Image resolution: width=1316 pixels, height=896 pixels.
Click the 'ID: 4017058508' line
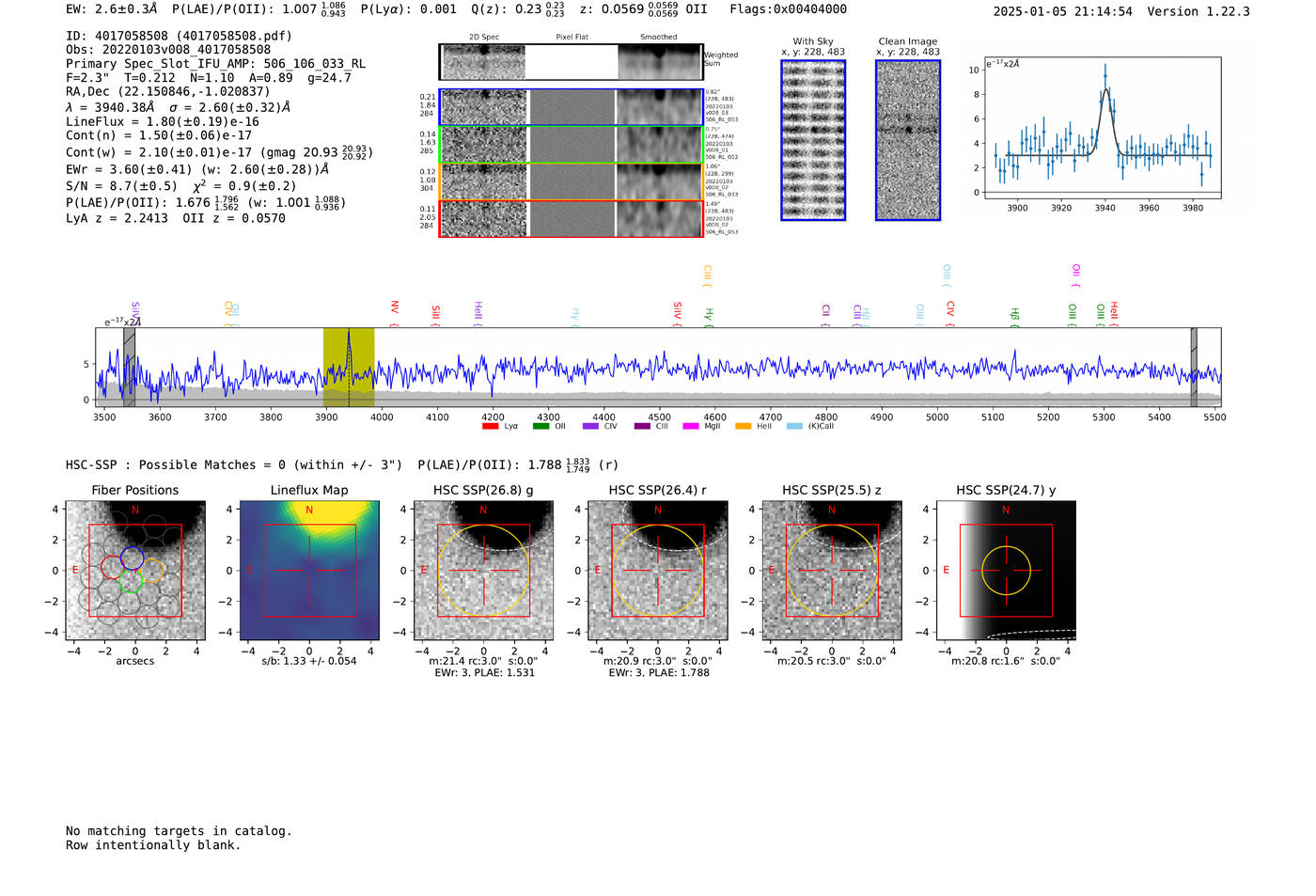point(179,36)
